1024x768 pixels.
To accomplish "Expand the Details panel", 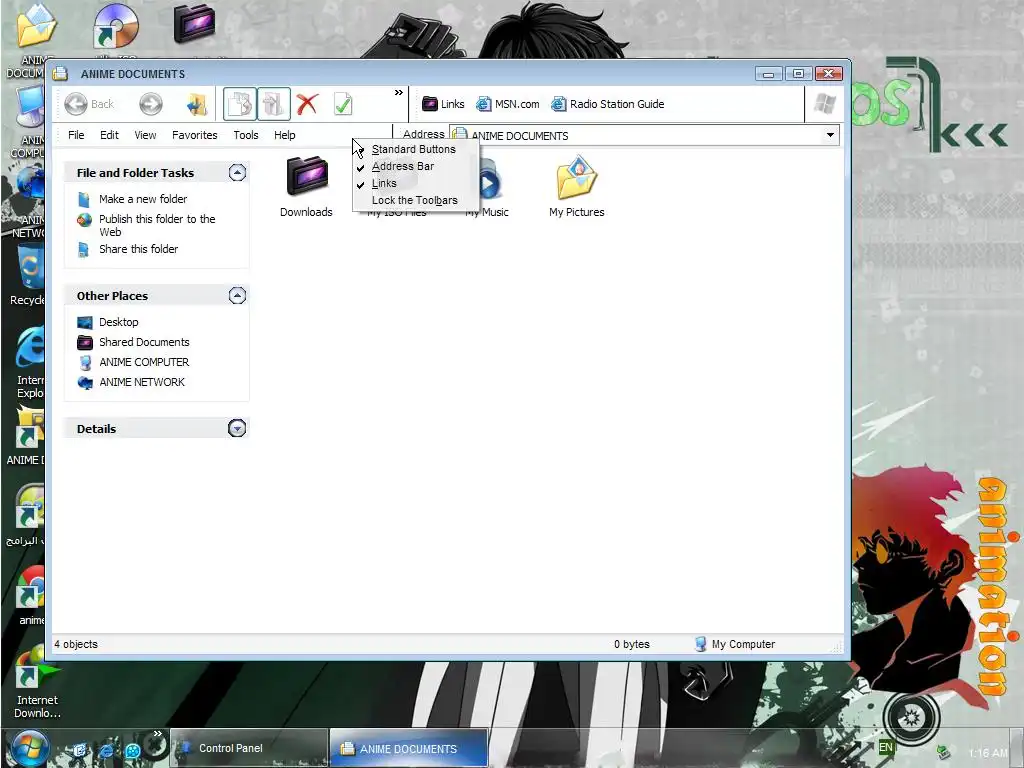I will pyautogui.click(x=237, y=428).
